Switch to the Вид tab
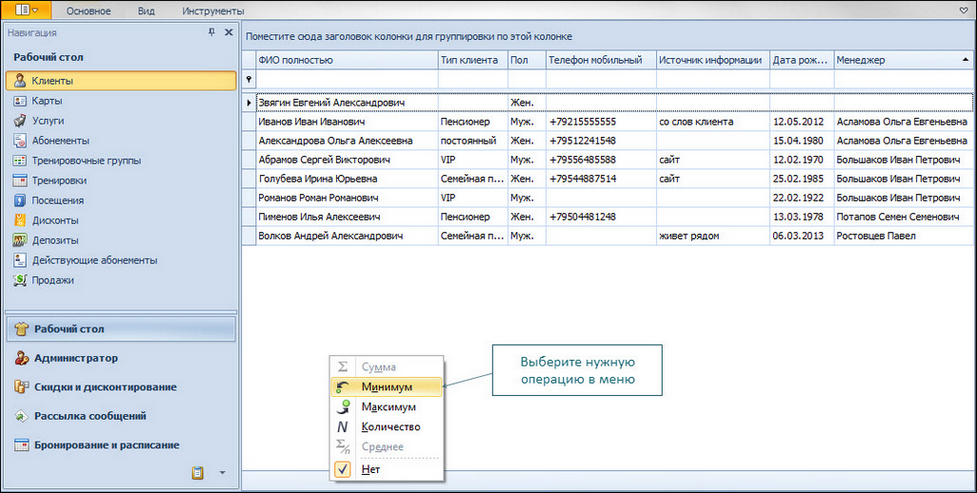 click(x=146, y=11)
